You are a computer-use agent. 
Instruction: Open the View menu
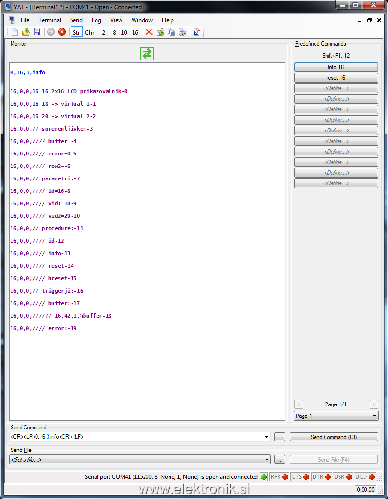[x=116, y=20]
